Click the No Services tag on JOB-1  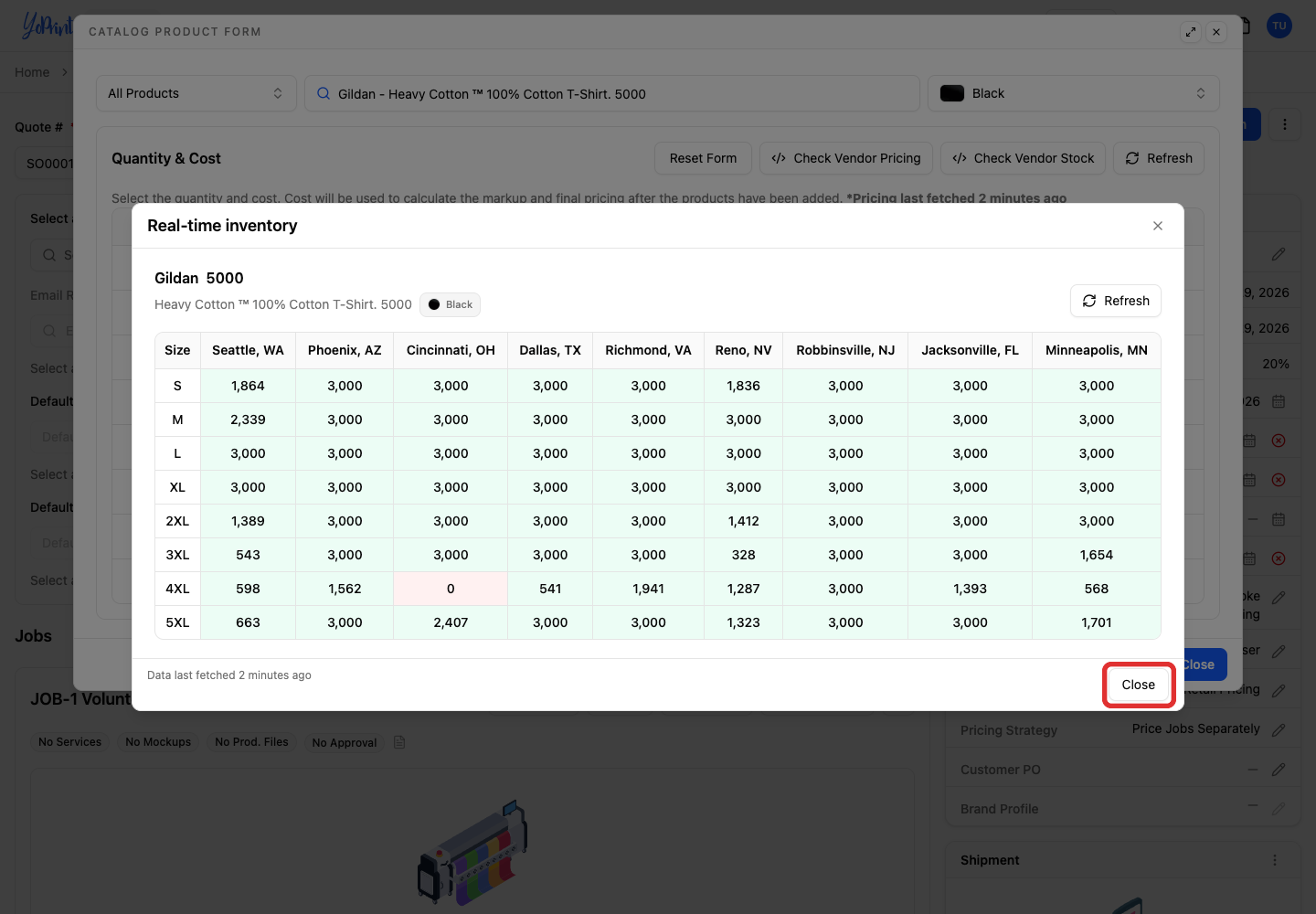pyautogui.click(x=70, y=742)
